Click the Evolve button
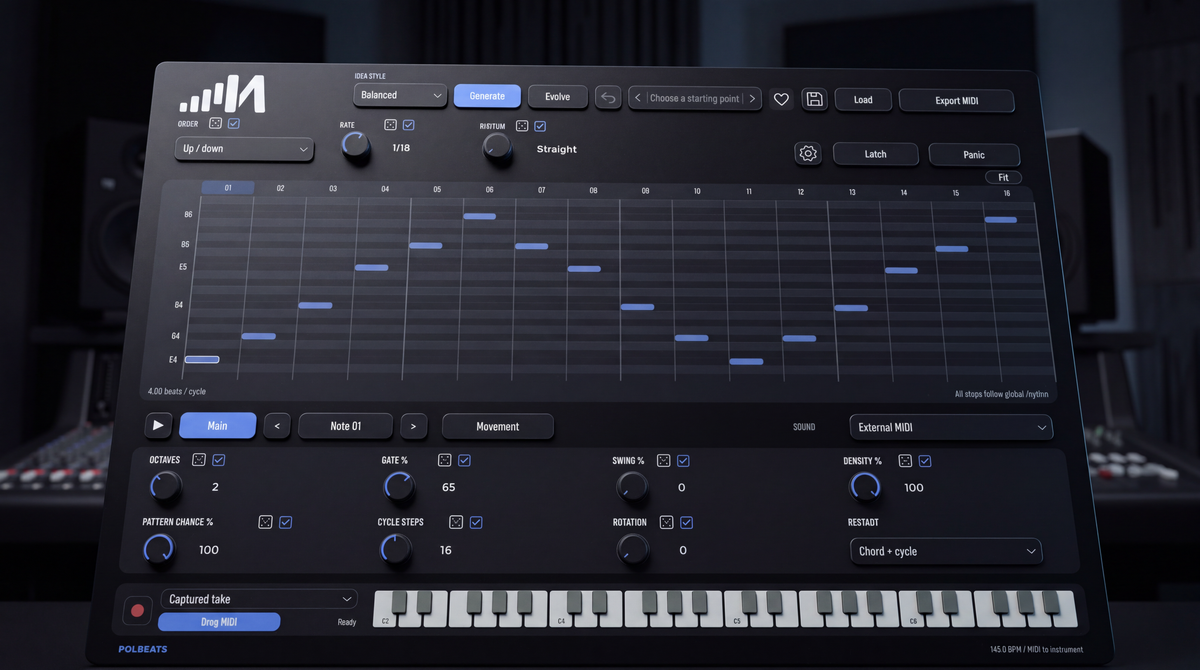Image resolution: width=1200 pixels, height=670 pixels. point(558,96)
